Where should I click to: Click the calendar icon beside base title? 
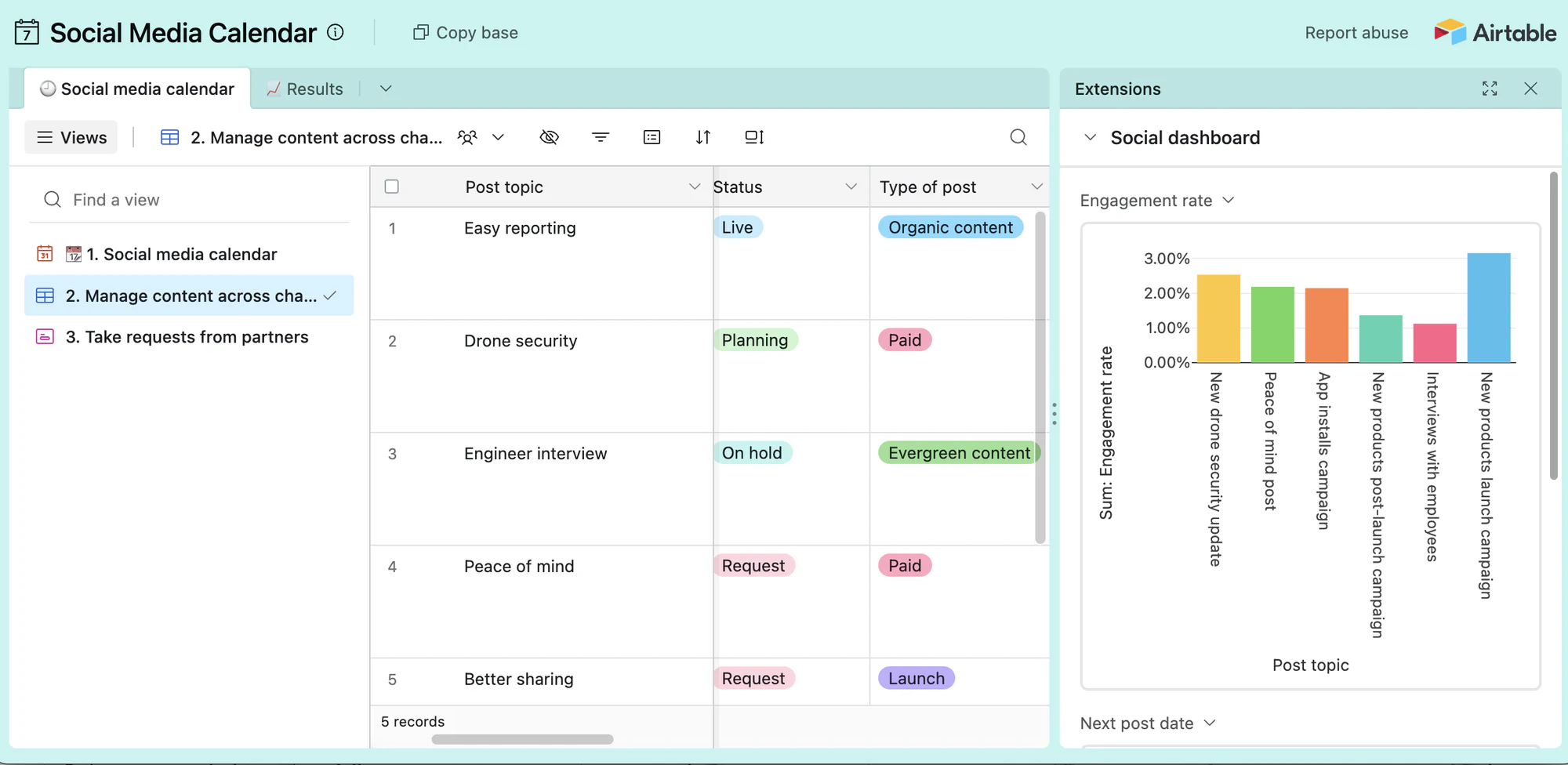[x=27, y=32]
